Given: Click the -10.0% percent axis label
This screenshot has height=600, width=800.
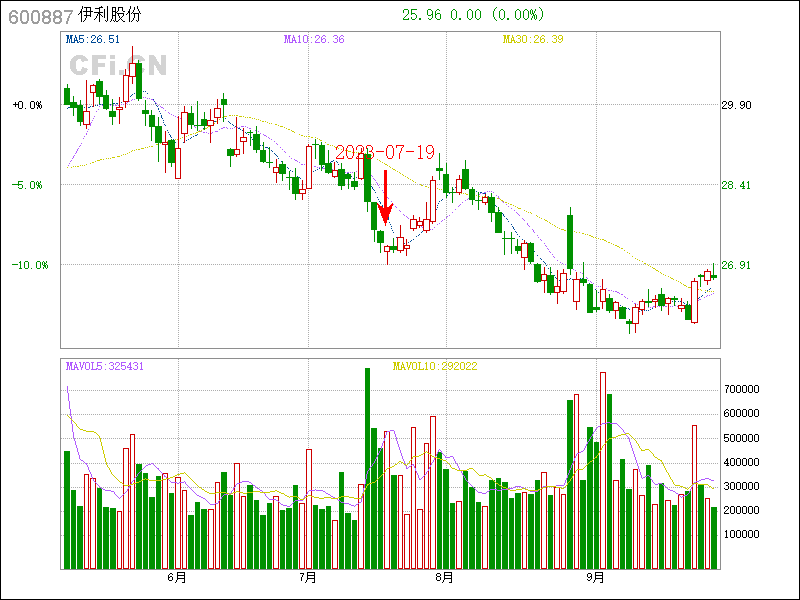Looking at the screenshot, I should coord(27,265).
